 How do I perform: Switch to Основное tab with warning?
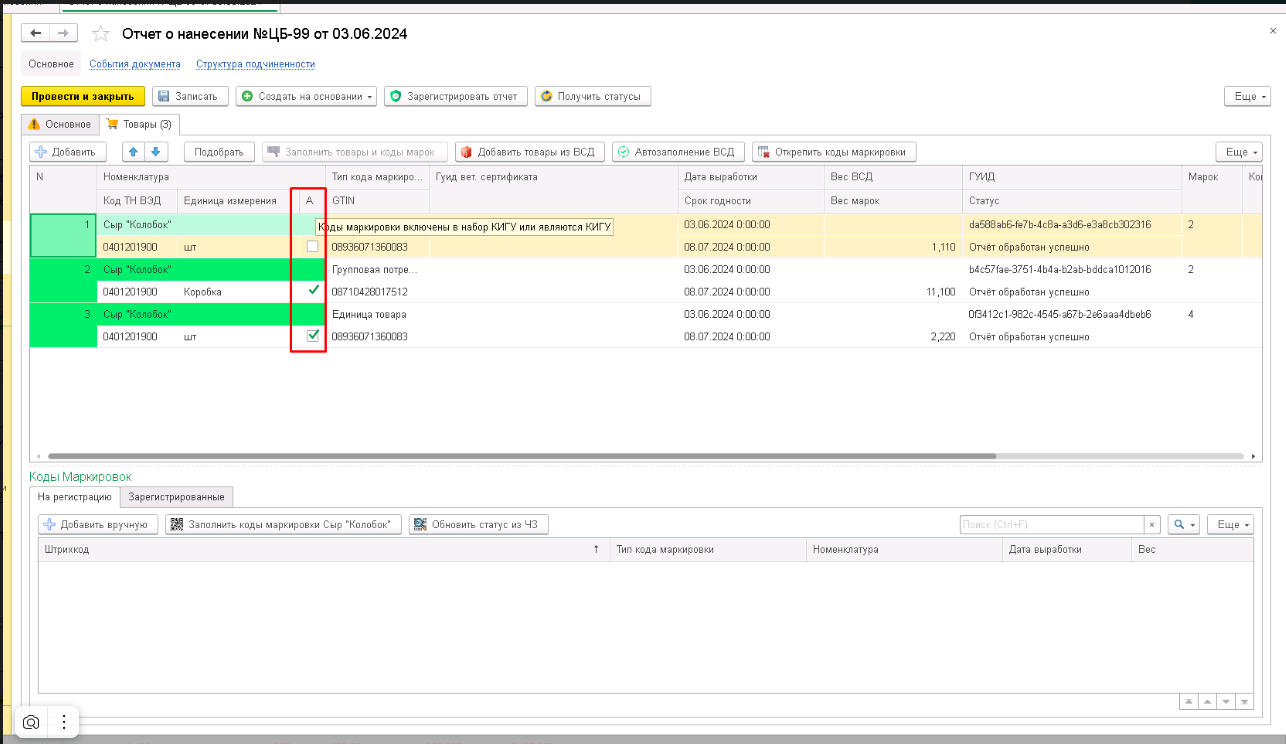(x=60, y=124)
